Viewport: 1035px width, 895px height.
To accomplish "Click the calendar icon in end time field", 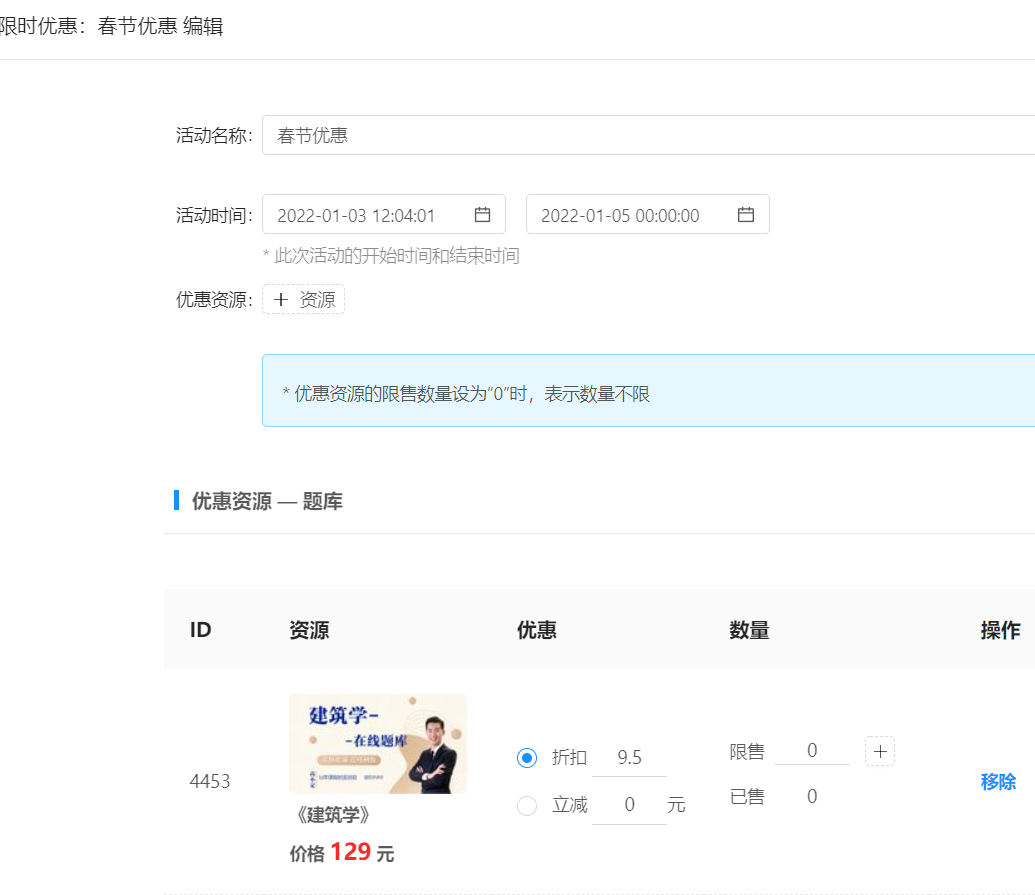I will (x=745, y=215).
